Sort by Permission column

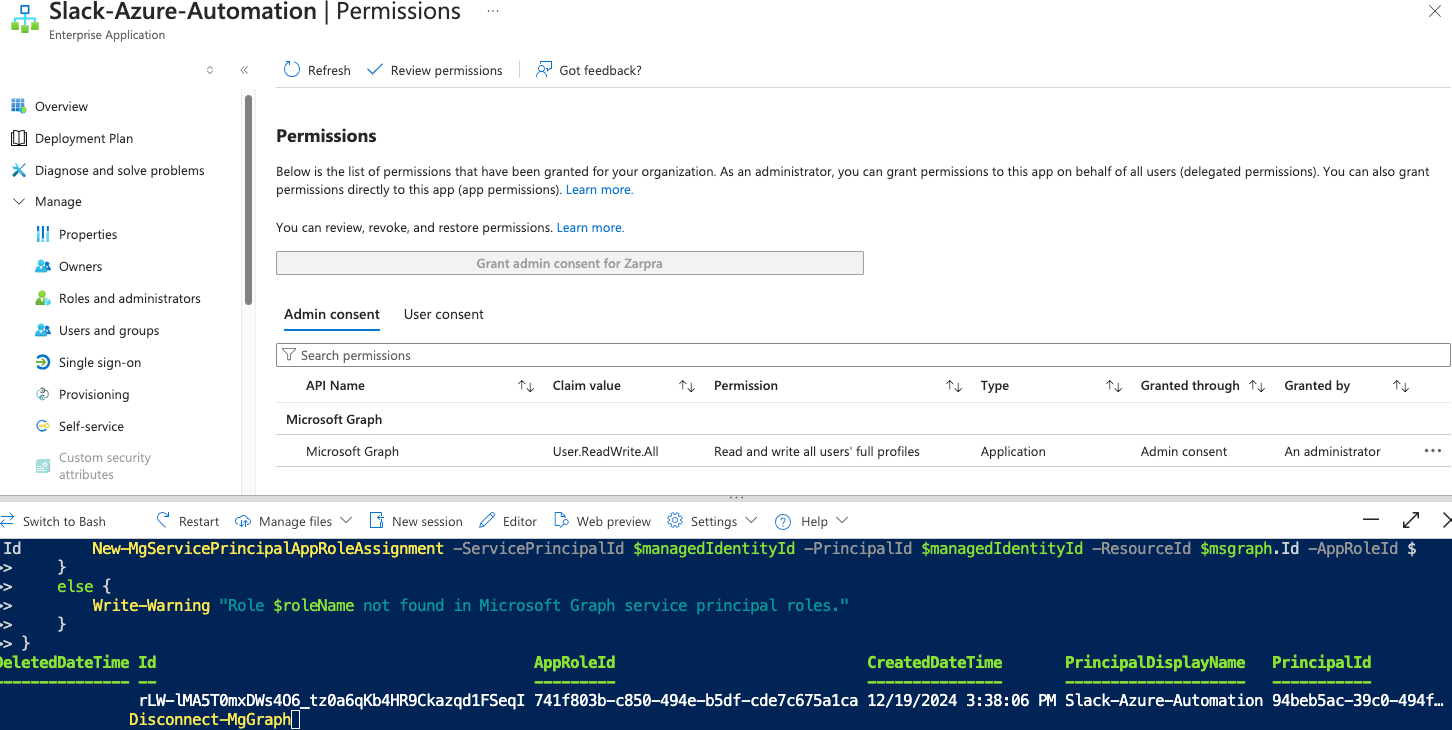954,386
